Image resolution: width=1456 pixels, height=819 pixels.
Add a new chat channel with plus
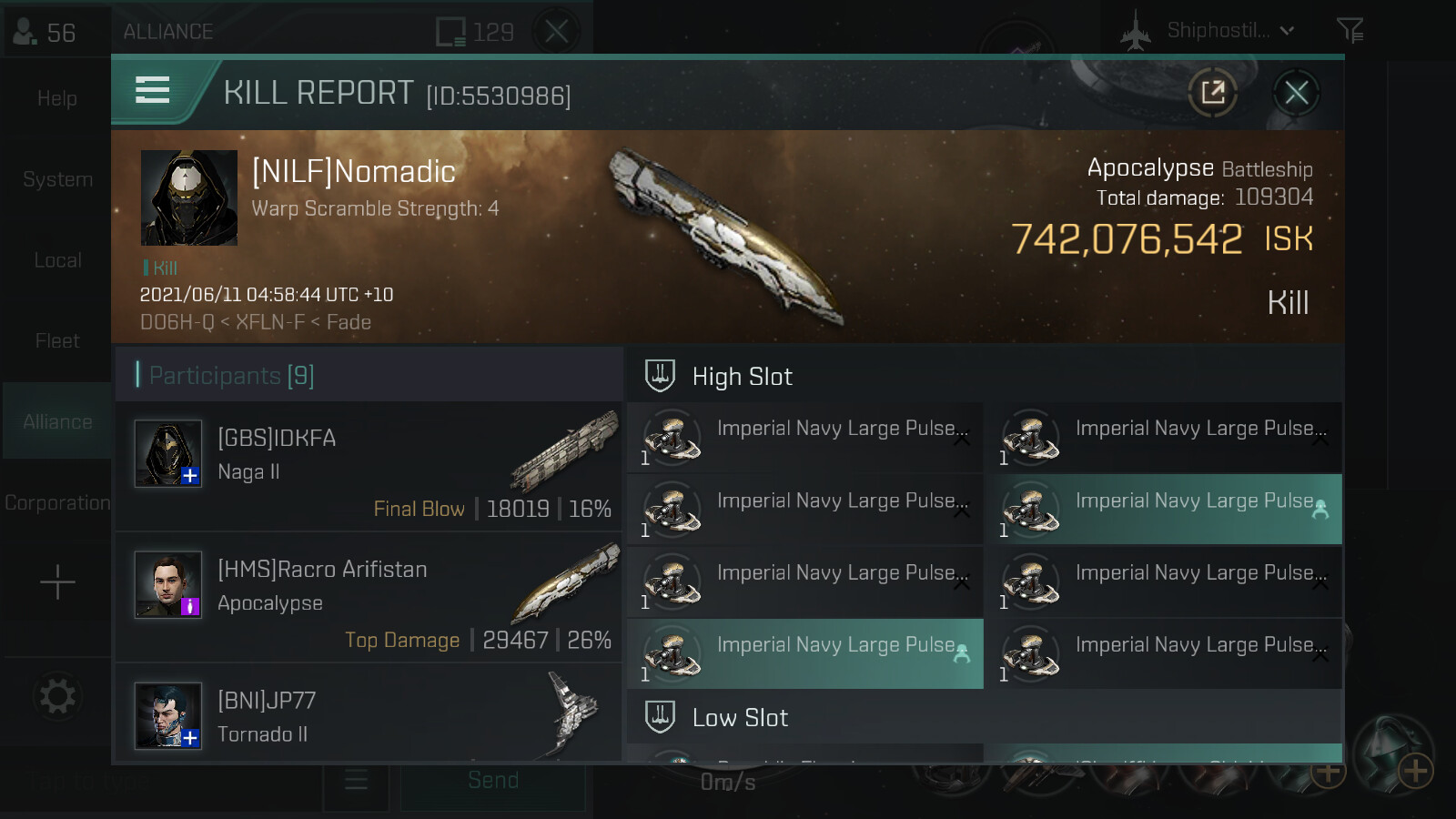coord(57,582)
